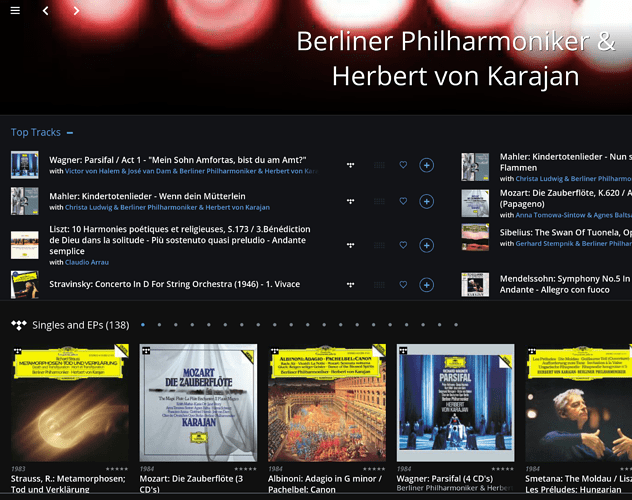Favorite the Stravinsky Concerto heart
The height and width of the screenshot is (500, 632).
403,284
